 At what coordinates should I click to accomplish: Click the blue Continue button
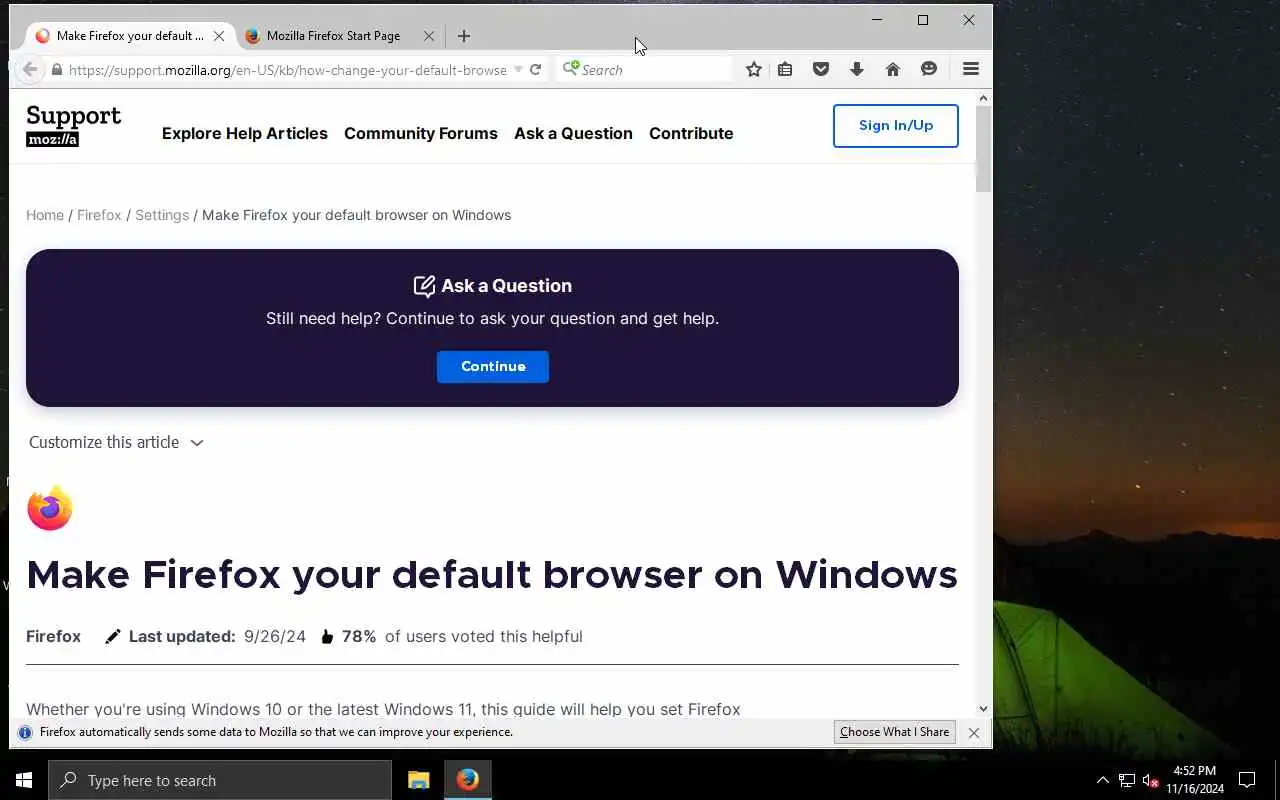pos(493,367)
